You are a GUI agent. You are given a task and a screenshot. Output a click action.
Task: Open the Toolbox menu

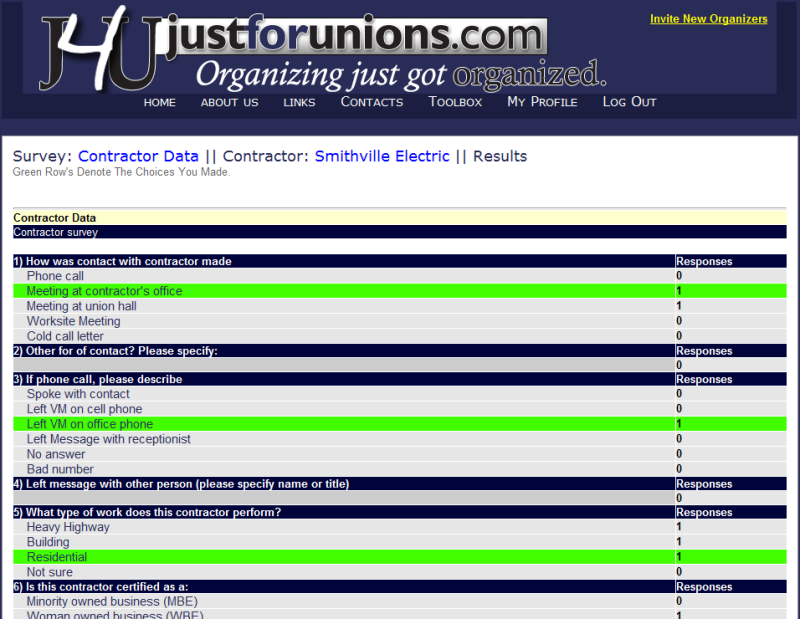click(455, 102)
